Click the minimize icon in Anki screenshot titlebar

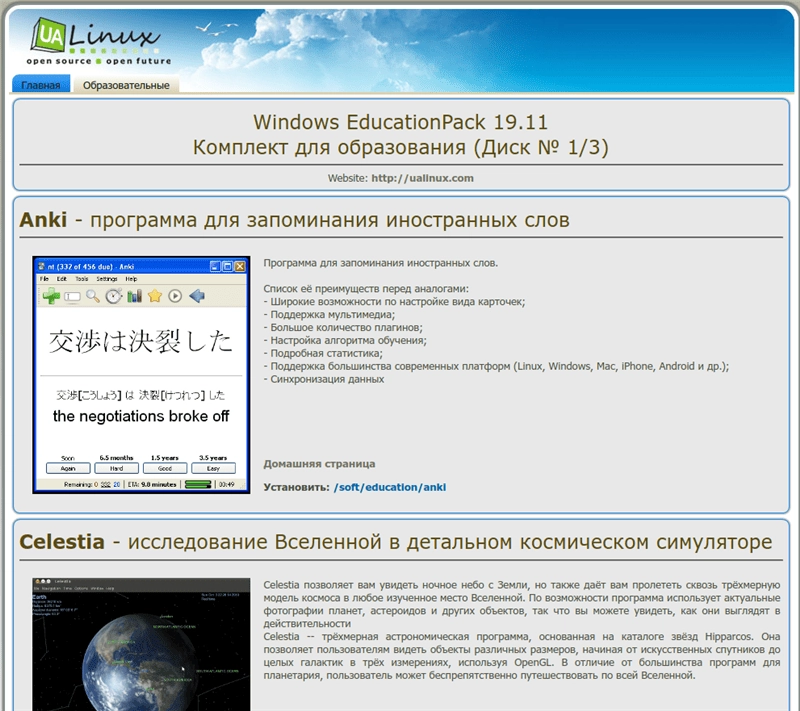pos(215,266)
